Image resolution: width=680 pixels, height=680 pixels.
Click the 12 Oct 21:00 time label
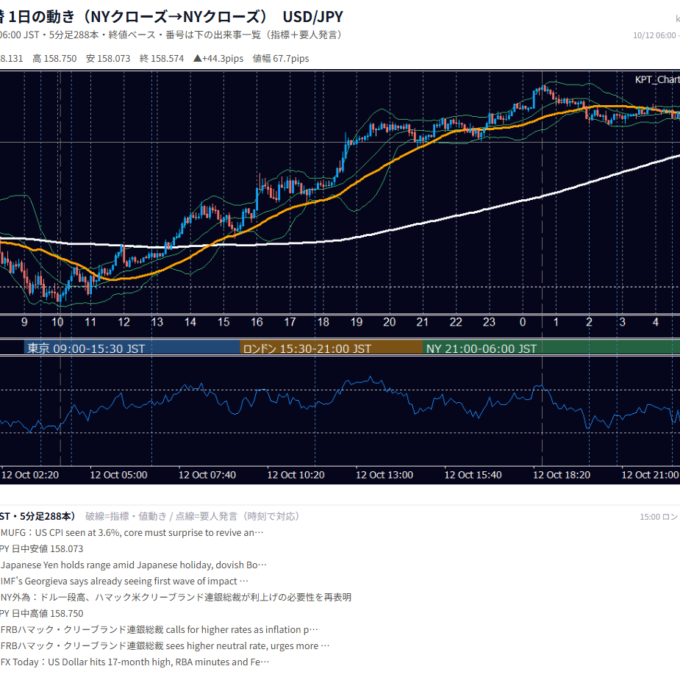tap(650, 475)
